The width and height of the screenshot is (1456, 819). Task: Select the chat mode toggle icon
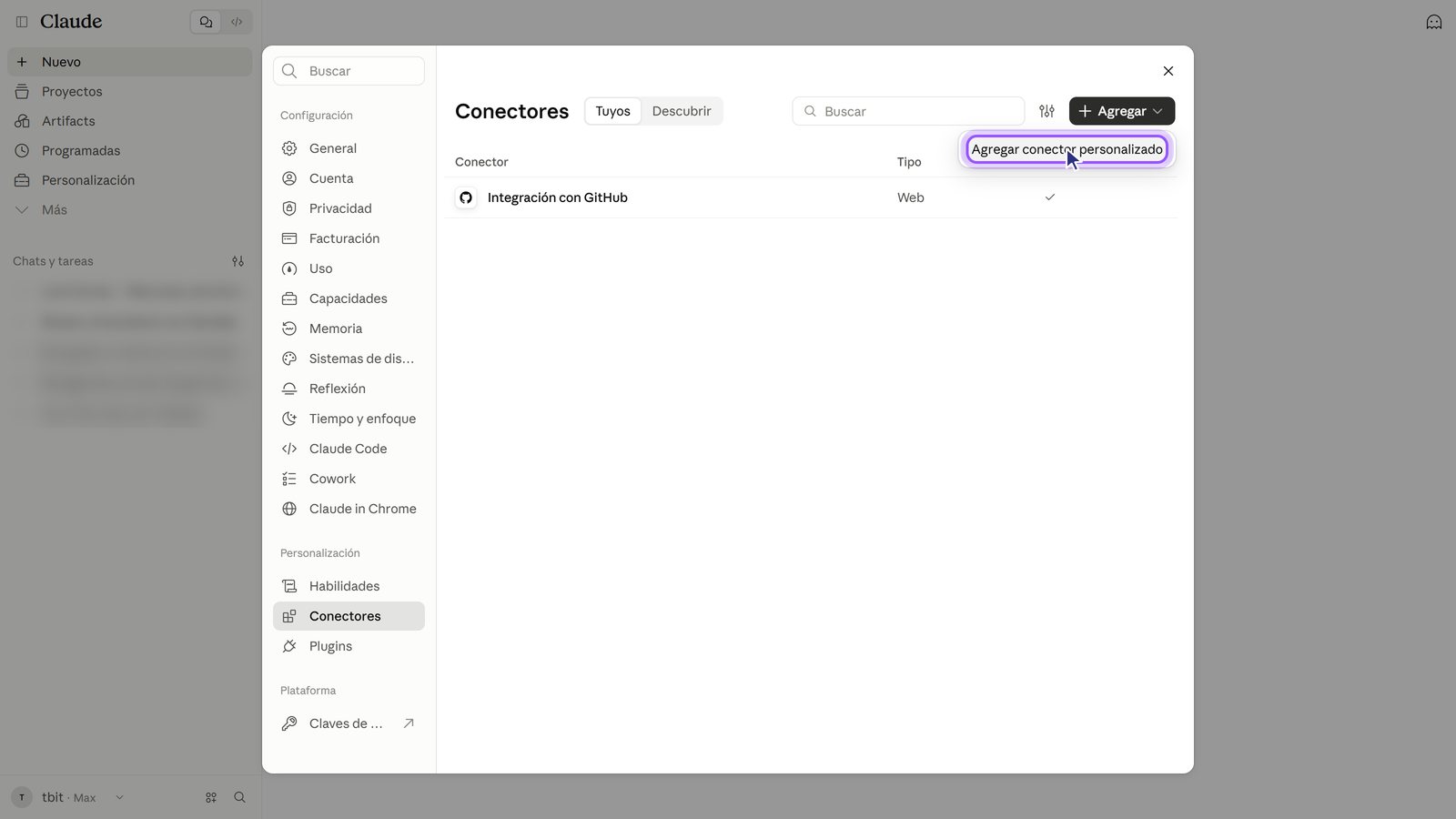[x=206, y=22]
